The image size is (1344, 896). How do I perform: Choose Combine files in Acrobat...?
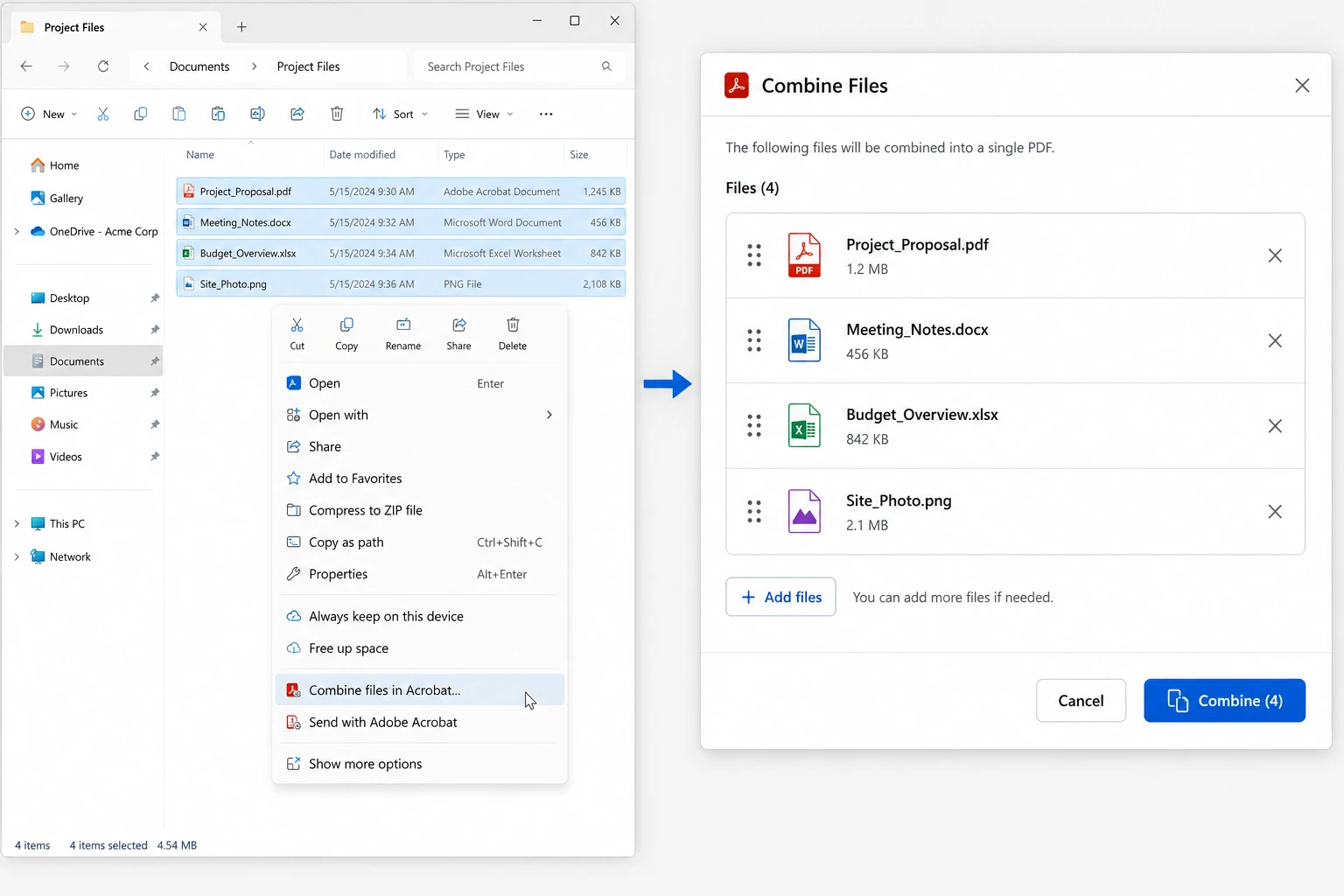(x=420, y=690)
